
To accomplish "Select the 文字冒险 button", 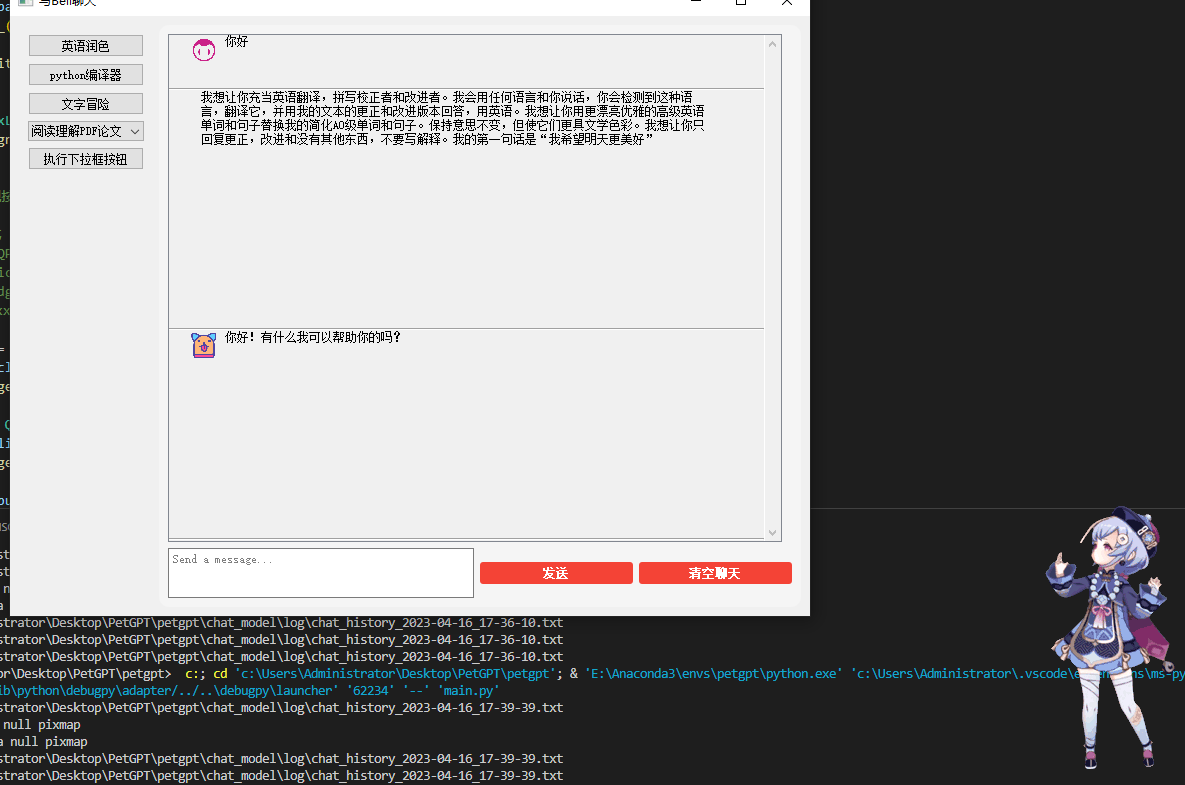I will 85,104.
